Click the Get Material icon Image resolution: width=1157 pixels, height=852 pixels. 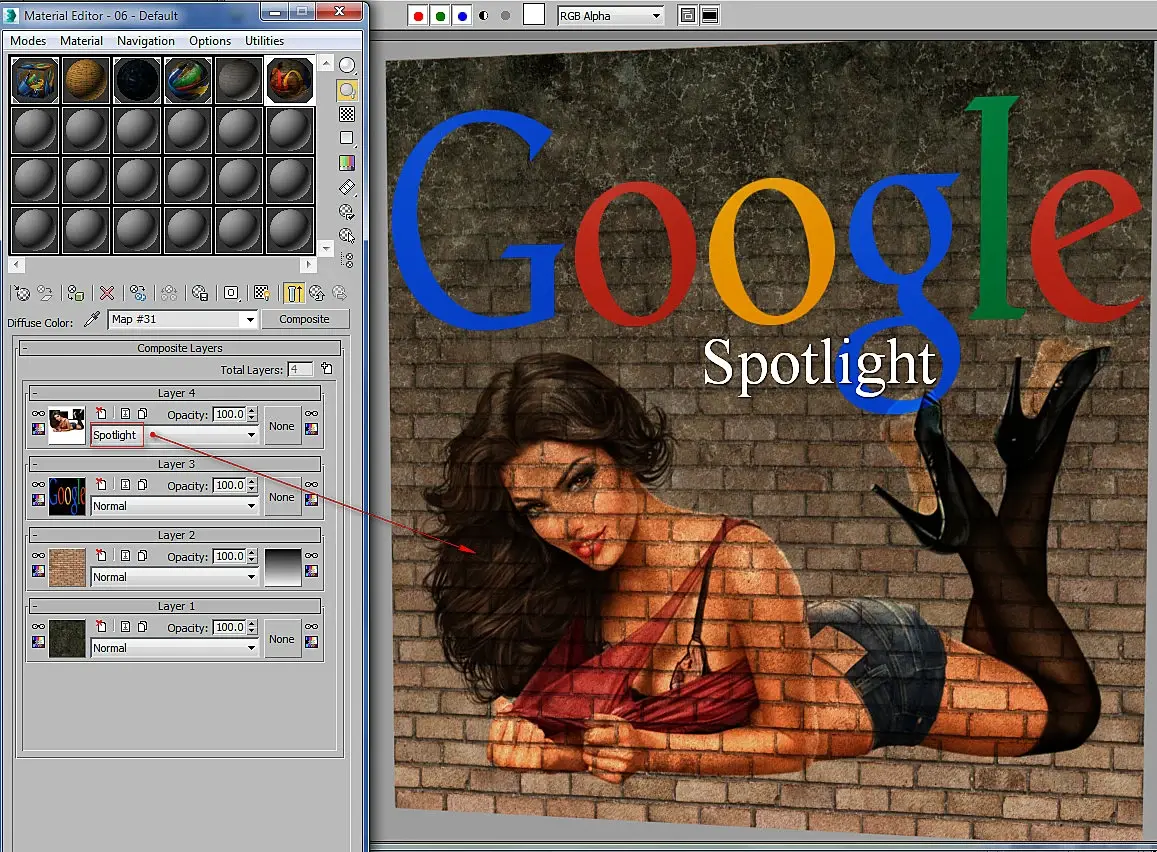click(x=19, y=293)
